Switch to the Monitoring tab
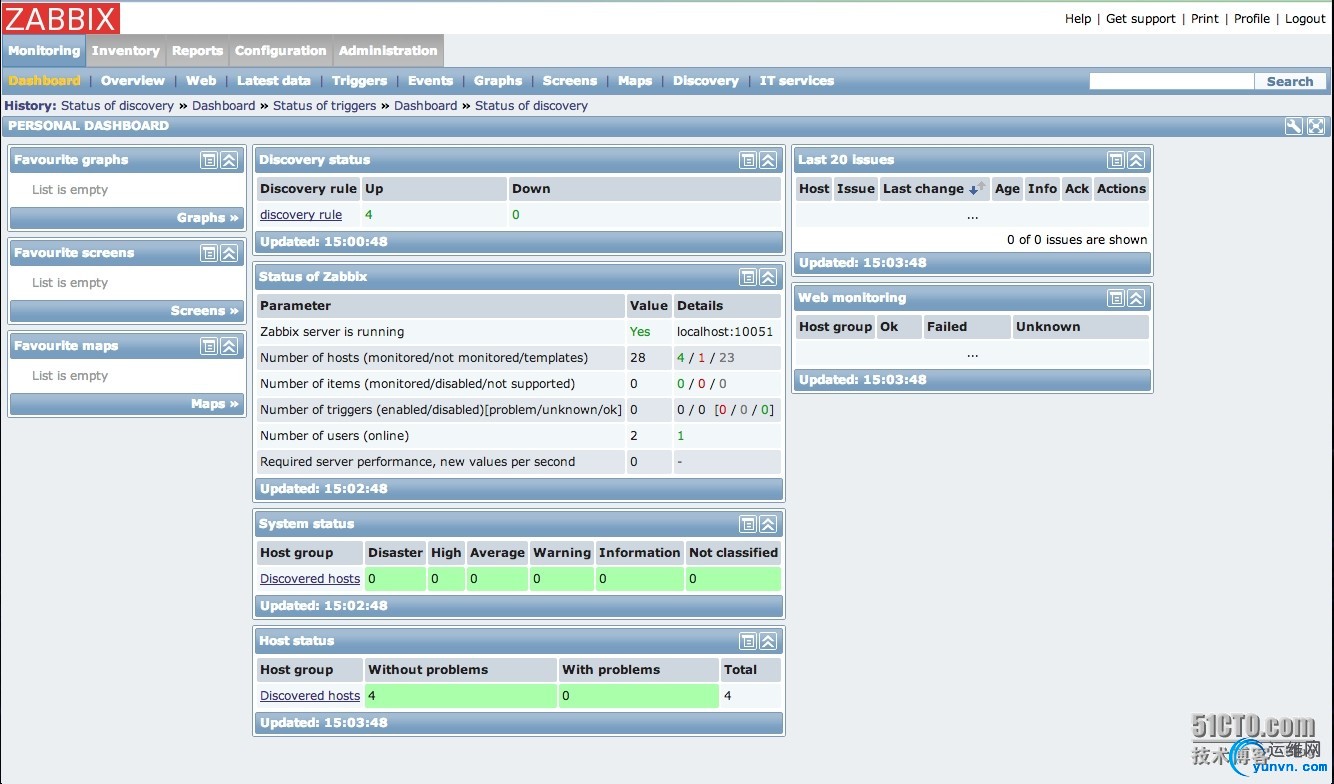The width and height of the screenshot is (1334, 784). (x=44, y=51)
